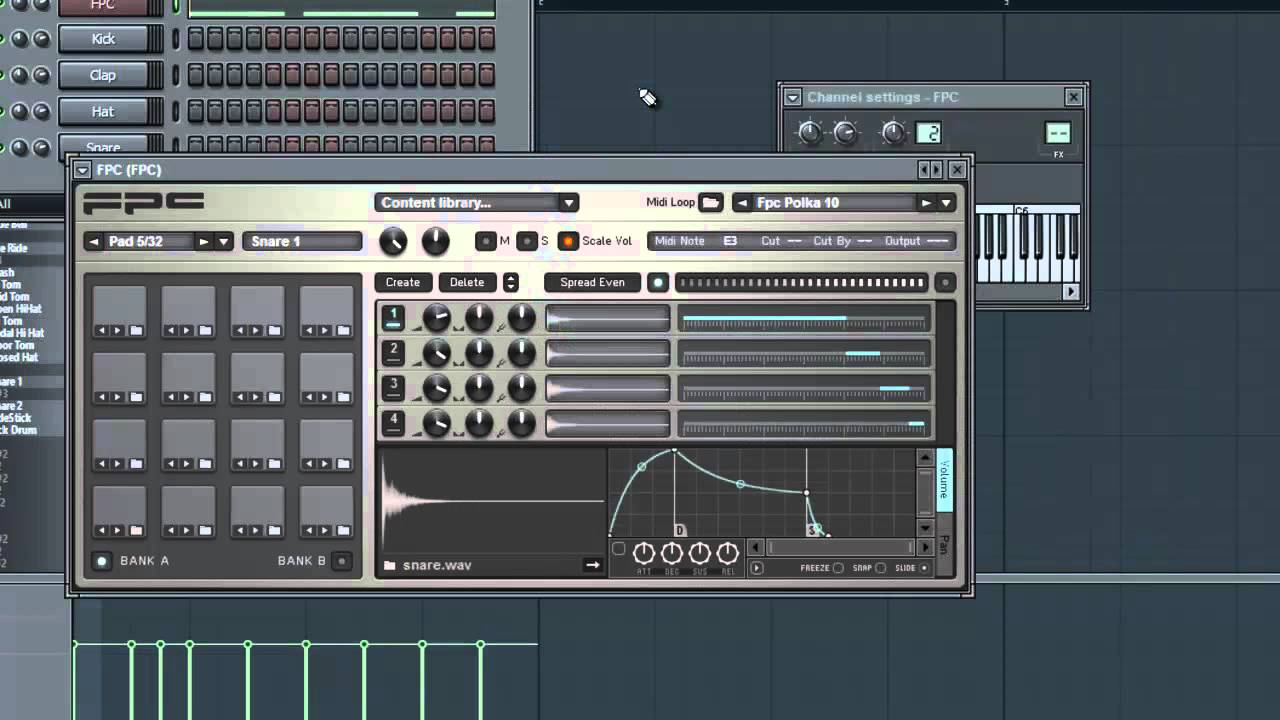Image resolution: width=1280 pixels, height=720 pixels.
Task: Select layer 1 button
Action: (x=394, y=318)
